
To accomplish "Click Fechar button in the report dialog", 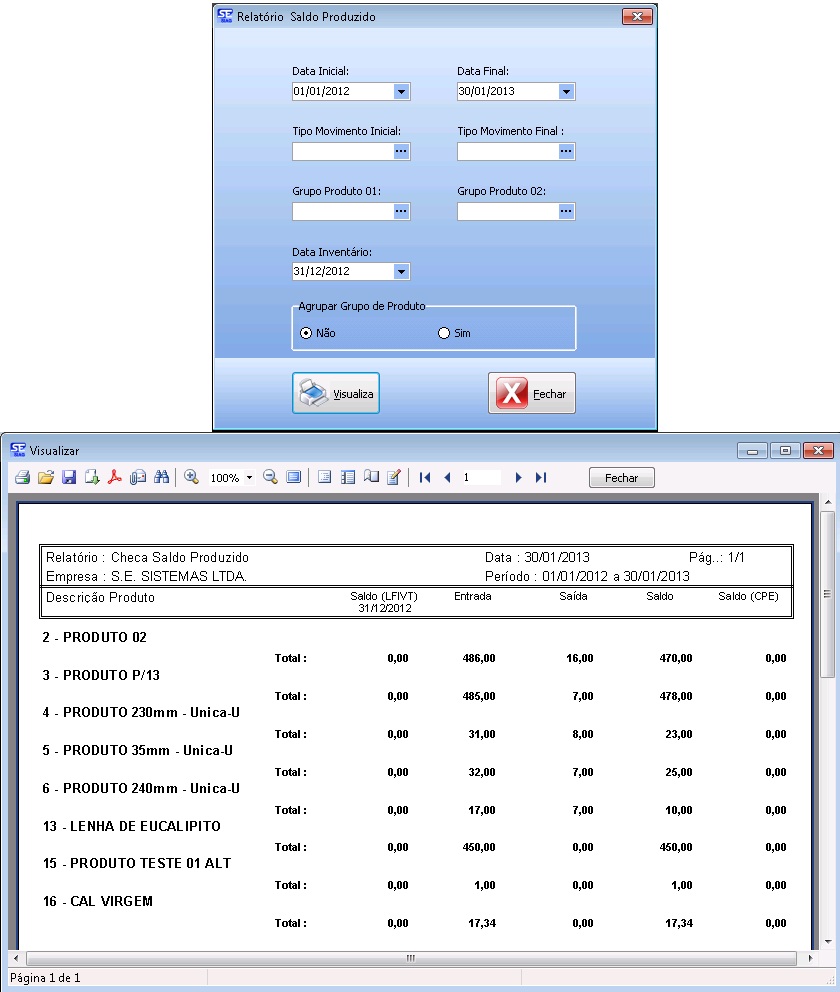I will click(x=532, y=393).
